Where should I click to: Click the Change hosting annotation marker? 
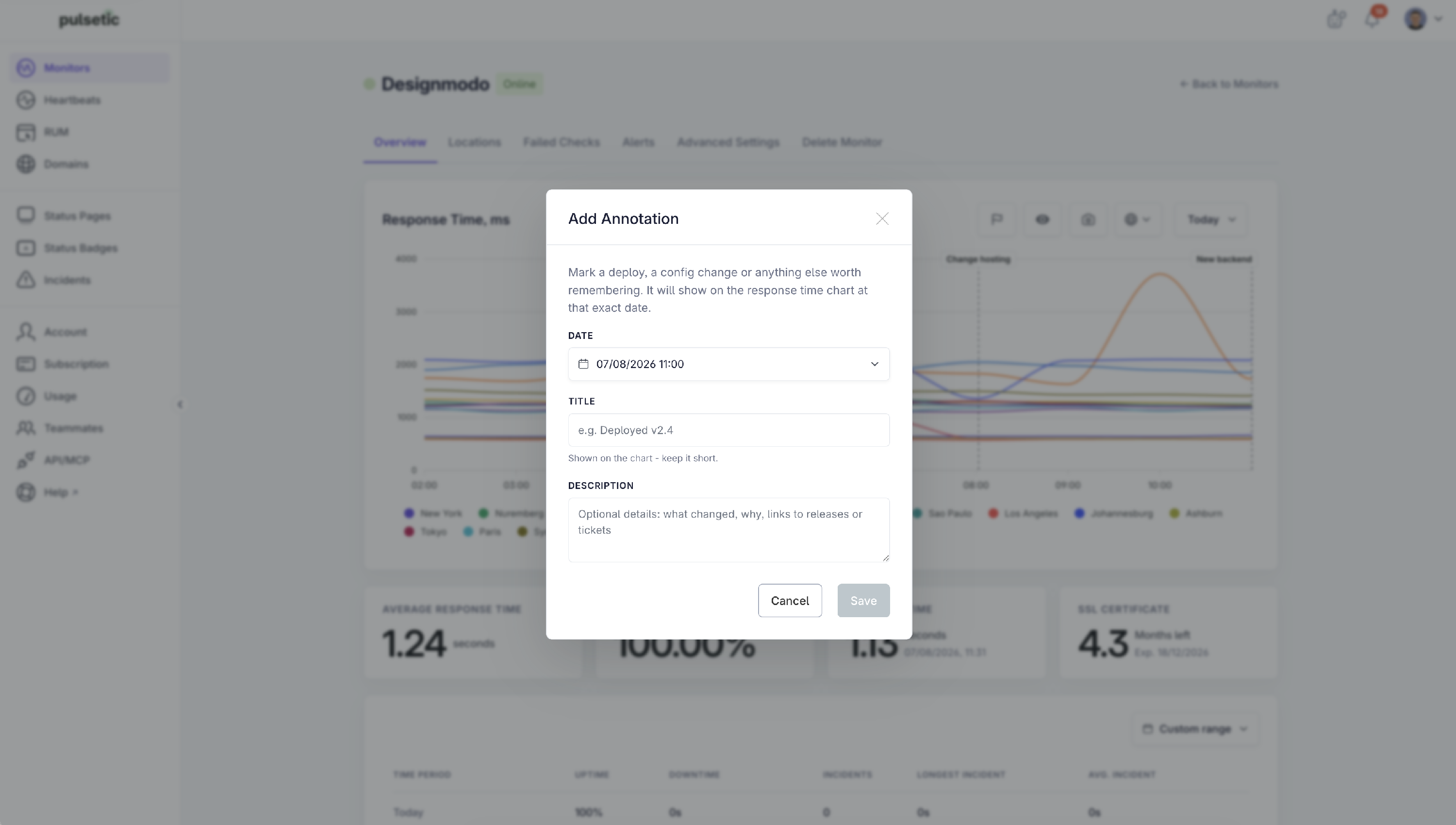click(x=978, y=259)
